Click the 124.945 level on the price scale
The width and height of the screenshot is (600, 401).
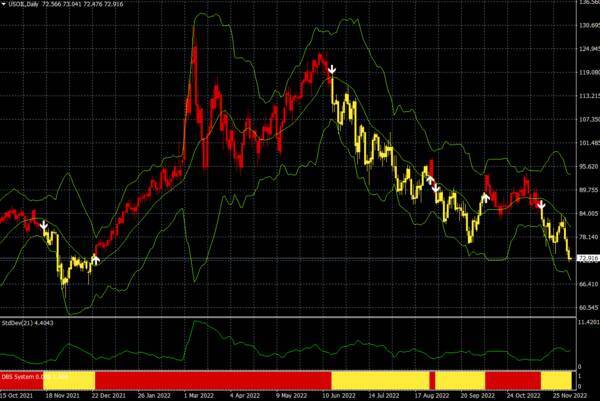coord(587,50)
